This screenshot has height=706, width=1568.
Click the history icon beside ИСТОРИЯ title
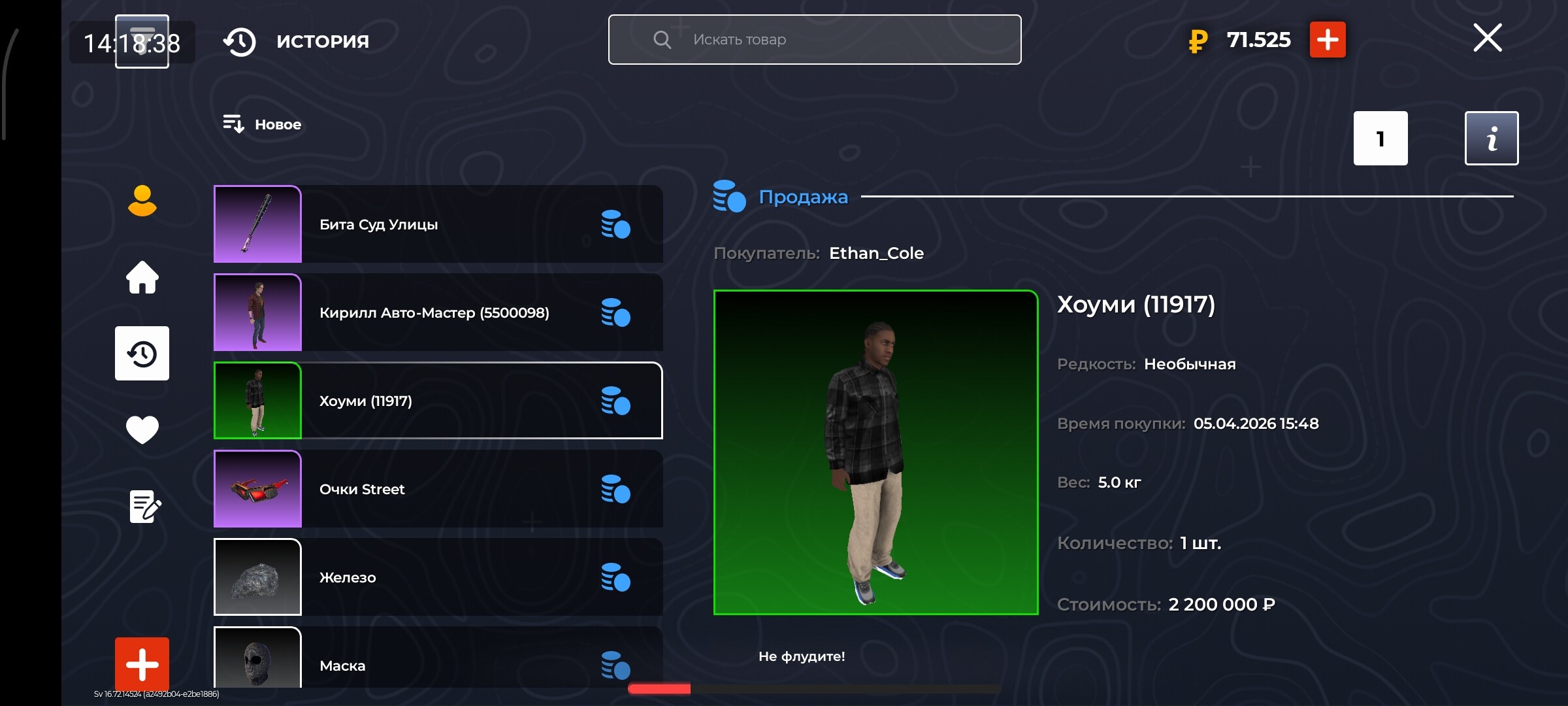pyautogui.click(x=239, y=41)
